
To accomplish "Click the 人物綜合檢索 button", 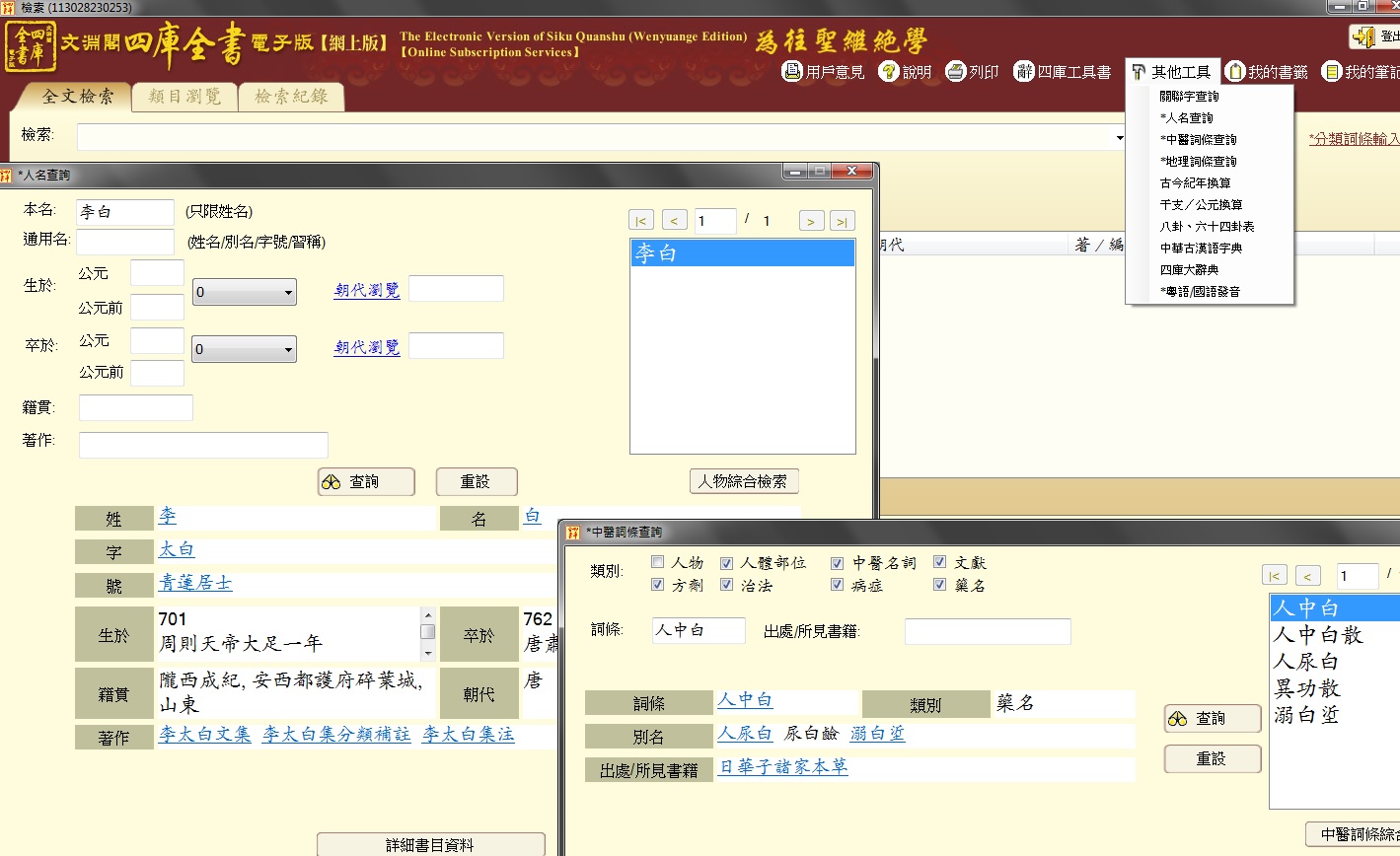I will click(743, 481).
